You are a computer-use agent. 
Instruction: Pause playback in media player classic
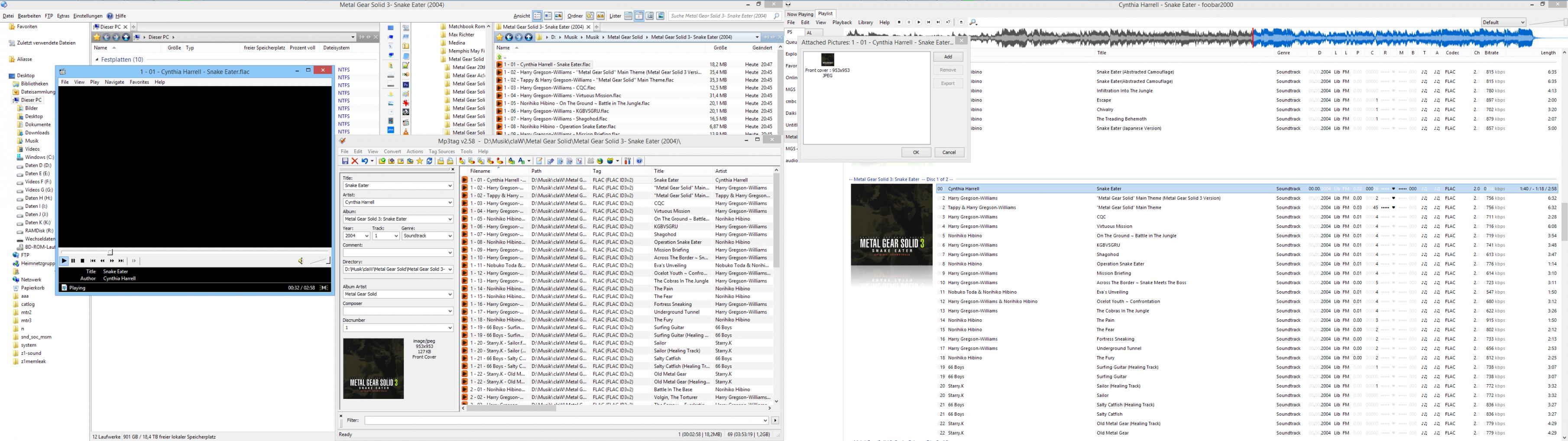(x=73, y=261)
